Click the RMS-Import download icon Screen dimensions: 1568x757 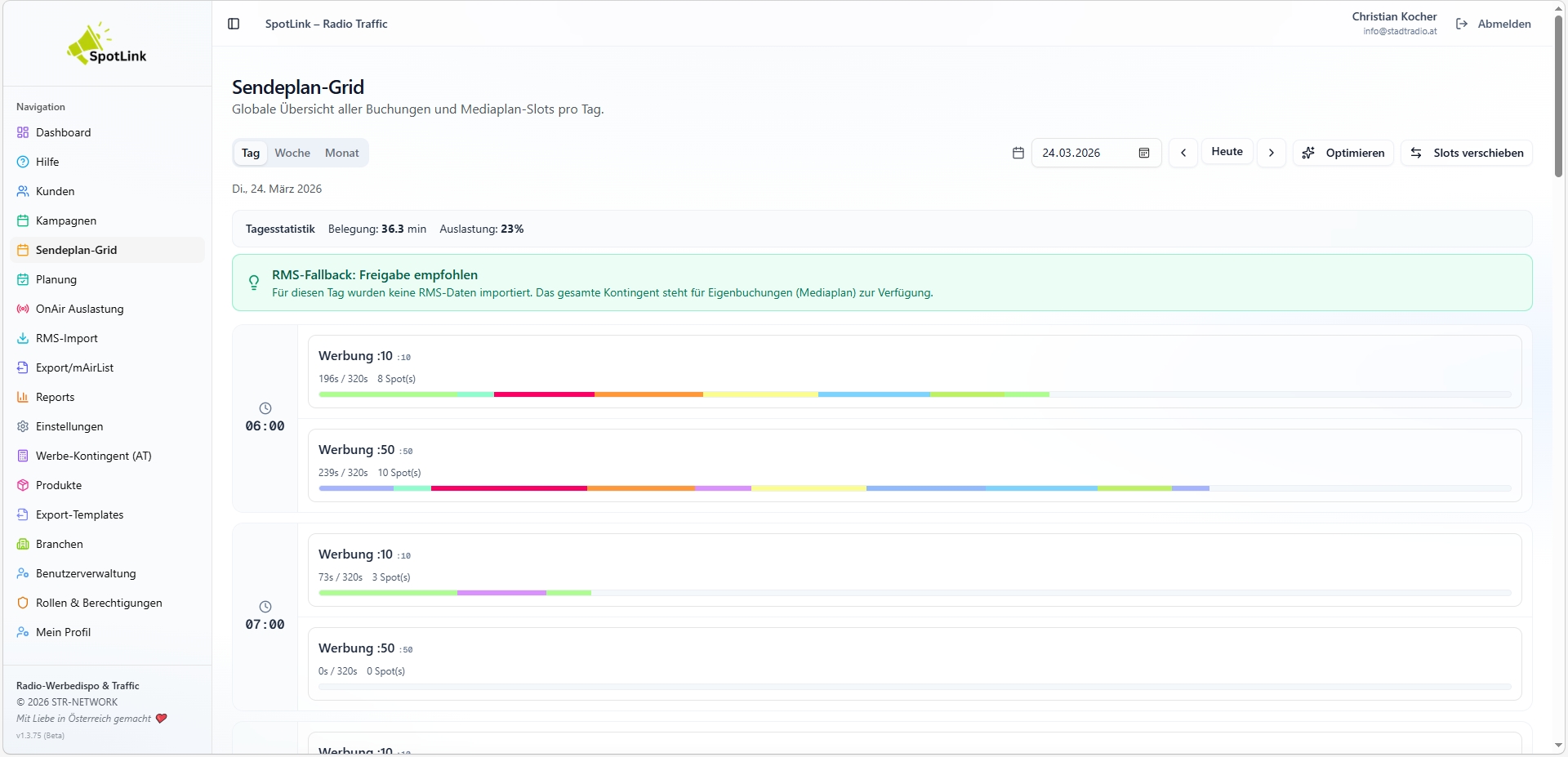pos(23,338)
